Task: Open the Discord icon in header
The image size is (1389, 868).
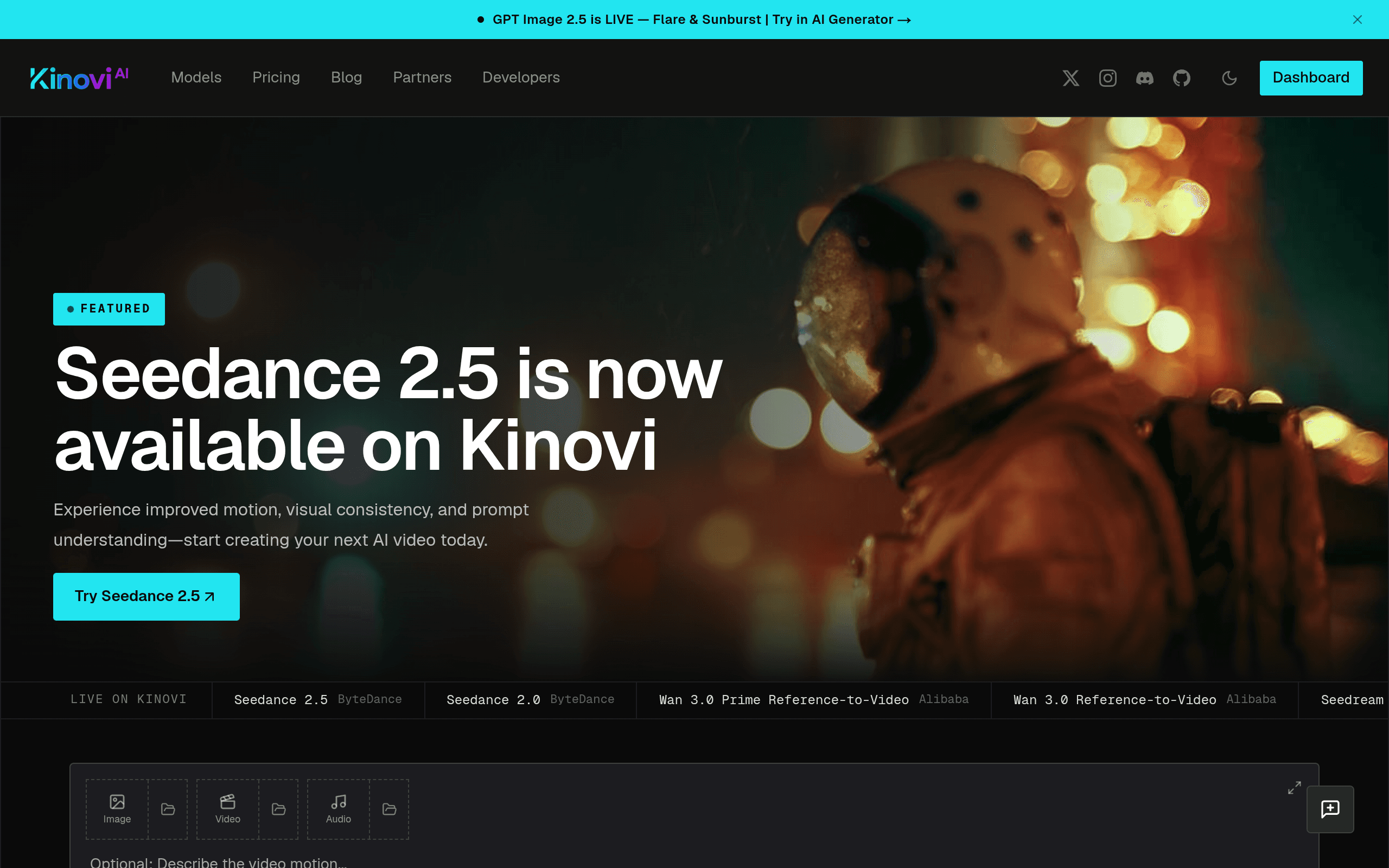Action: click(x=1144, y=78)
